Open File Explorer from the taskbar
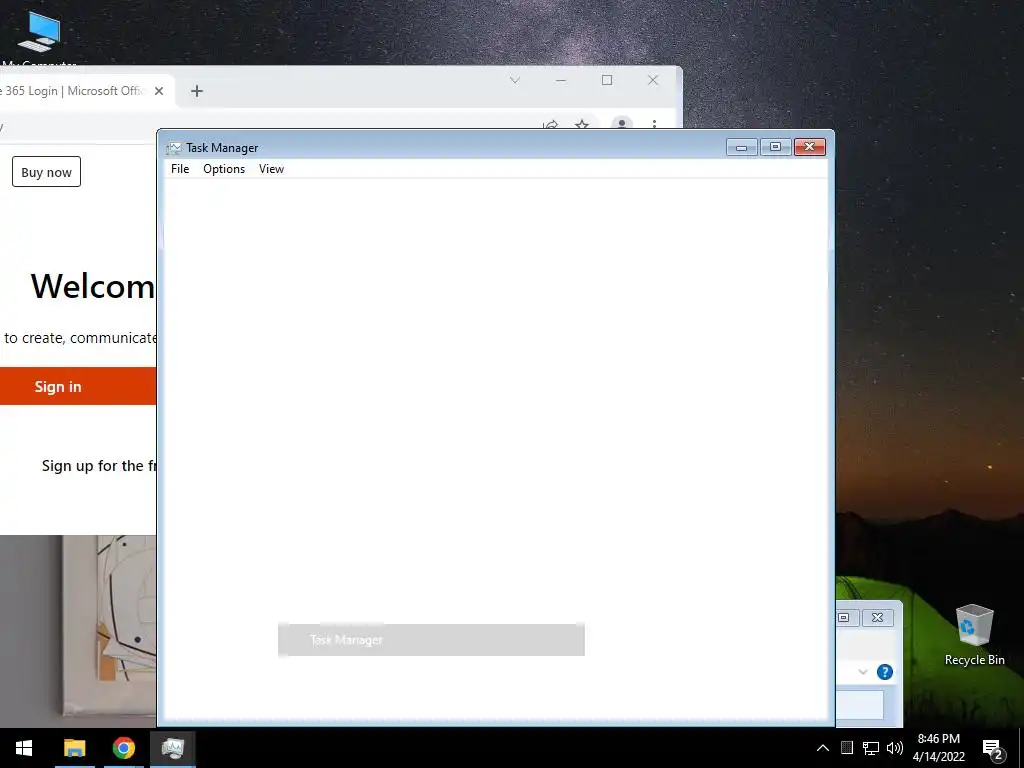The width and height of the screenshot is (1024, 768). click(74, 748)
